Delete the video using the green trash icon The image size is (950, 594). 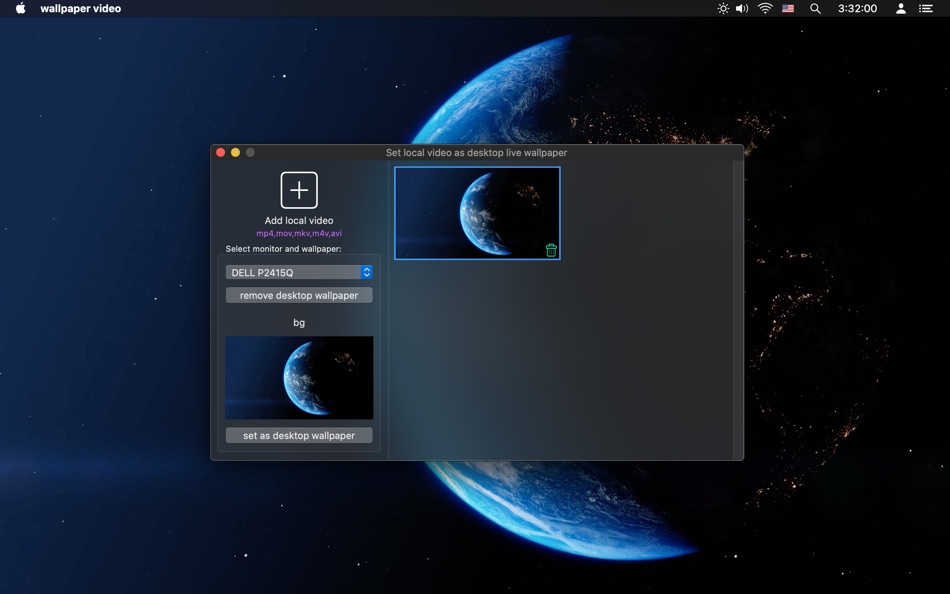551,250
